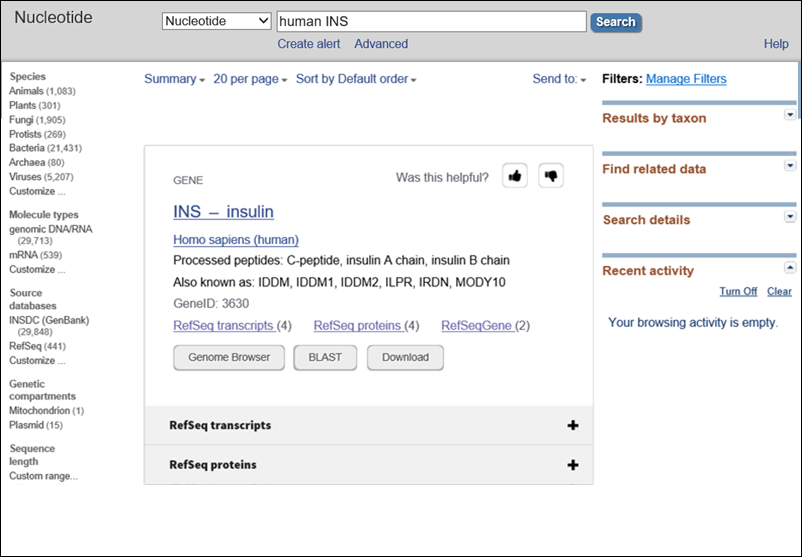This screenshot has width=802, height=557.
Task: Filter by Protists species
Action: tap(37, 134)
